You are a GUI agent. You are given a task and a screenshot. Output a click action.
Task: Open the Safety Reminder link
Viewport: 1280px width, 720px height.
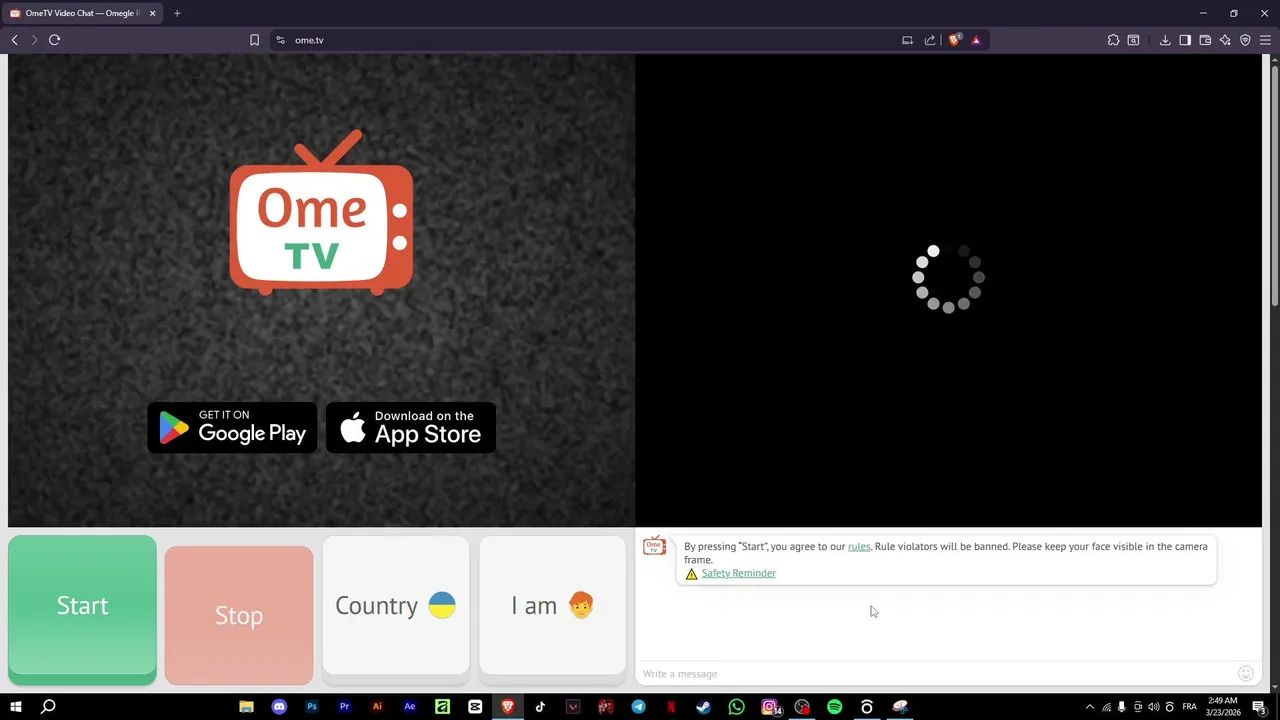coord(739,573)
